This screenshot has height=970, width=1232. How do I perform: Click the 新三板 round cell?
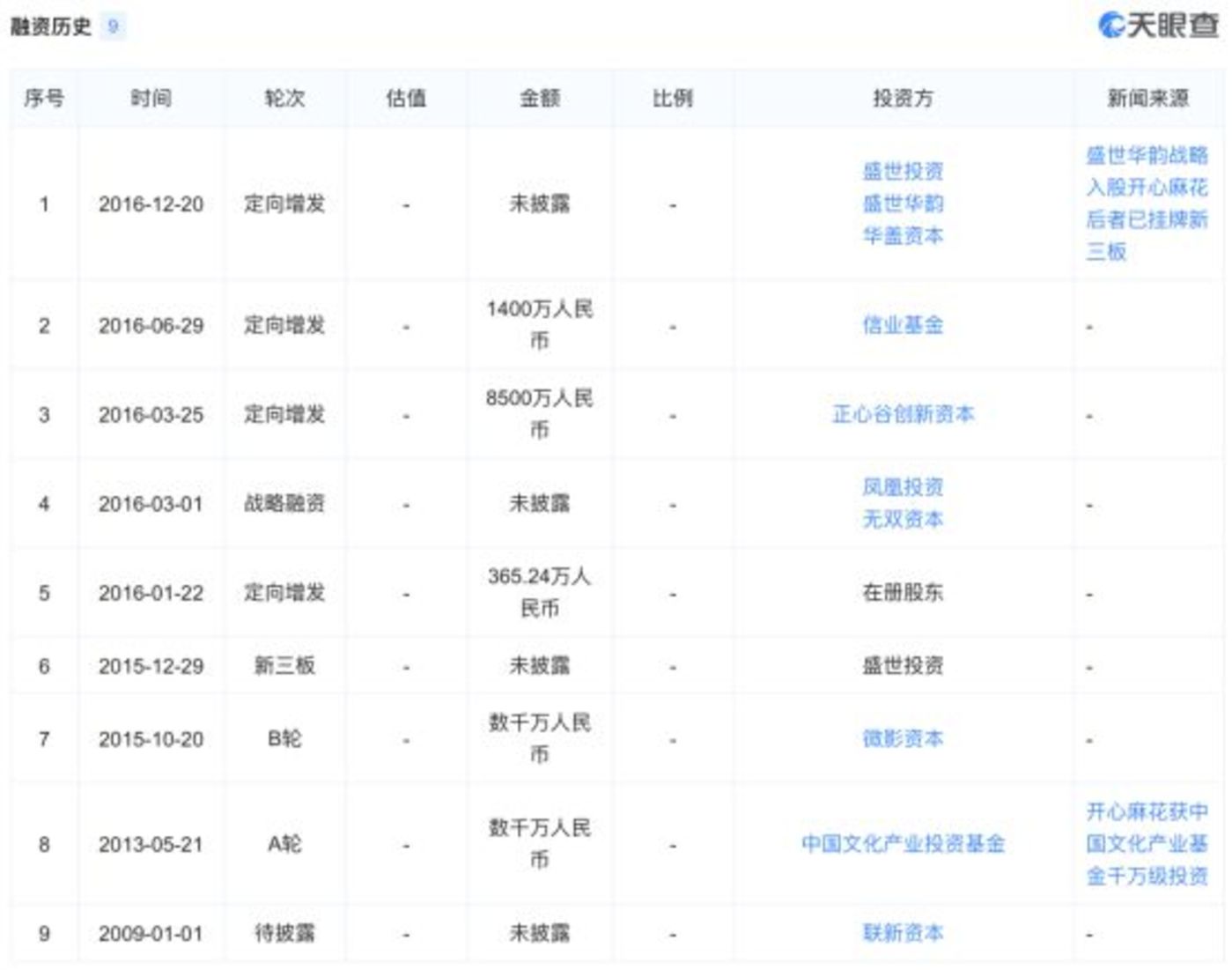click(x=284, y=666)
